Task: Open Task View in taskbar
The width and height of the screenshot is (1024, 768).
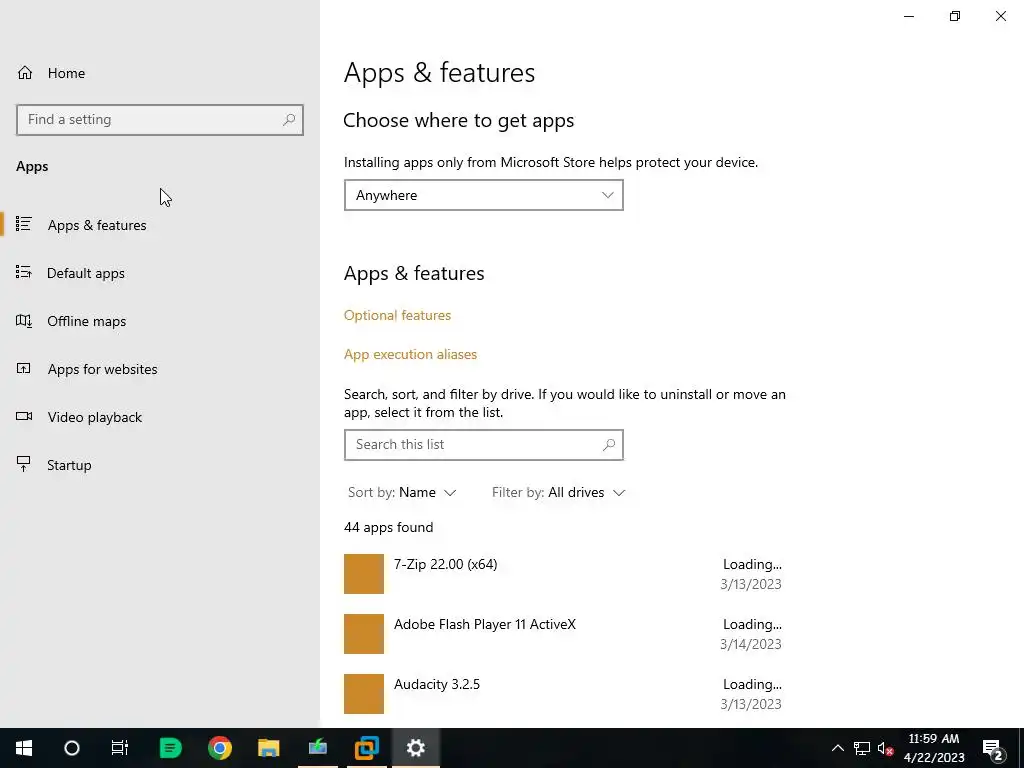Action: [x=120, y=748]
